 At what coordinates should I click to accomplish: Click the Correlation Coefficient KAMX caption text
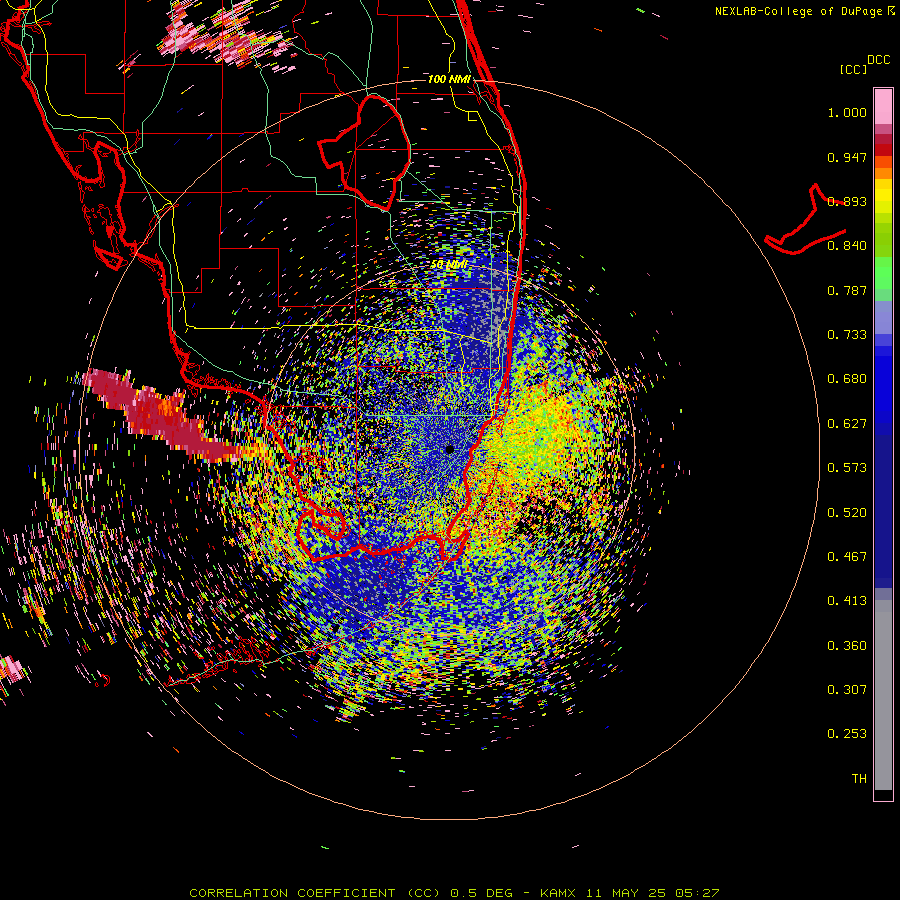(x=454, y=893)
